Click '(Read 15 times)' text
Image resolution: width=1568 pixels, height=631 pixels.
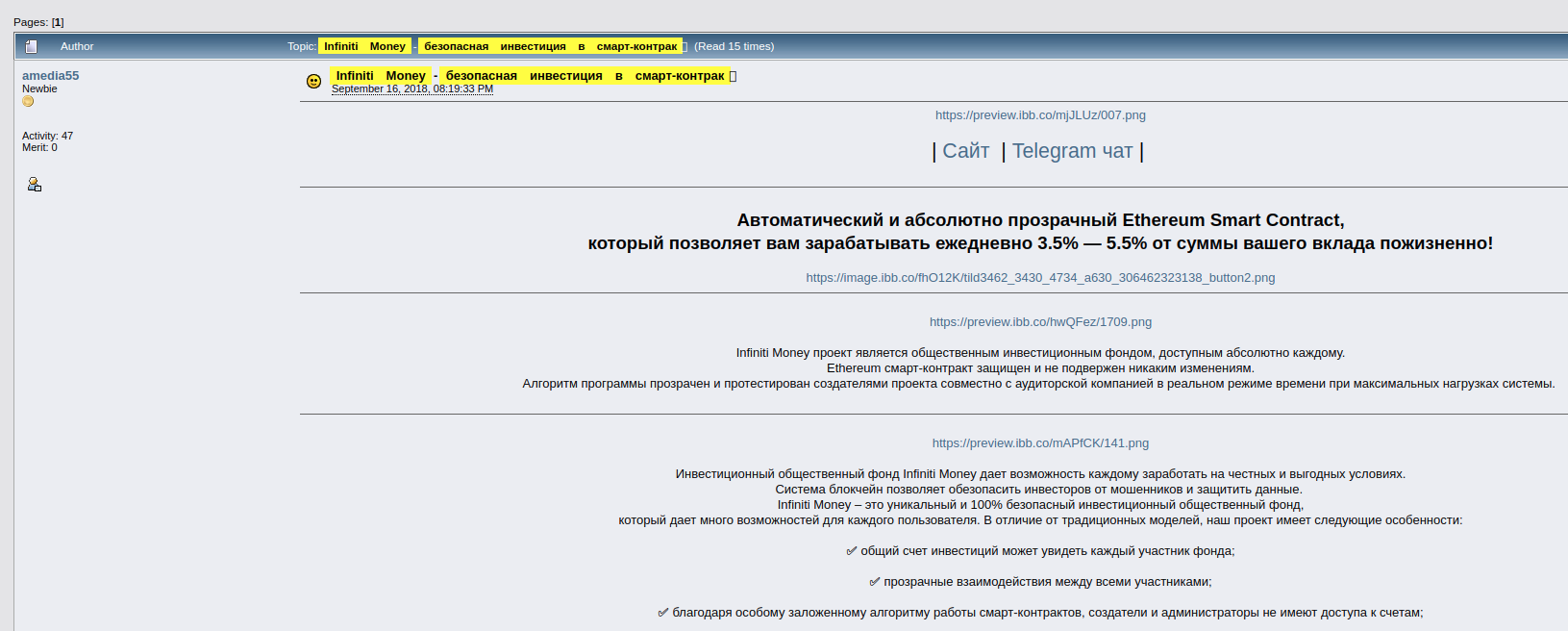pos(734,46)
